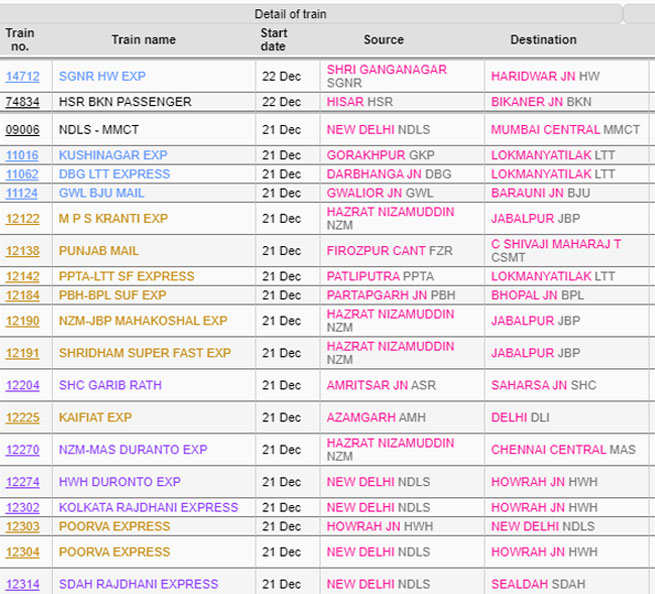Open train 12122 M P S Kranti
Screen dimensions: 655x594
tap(22, 219)
